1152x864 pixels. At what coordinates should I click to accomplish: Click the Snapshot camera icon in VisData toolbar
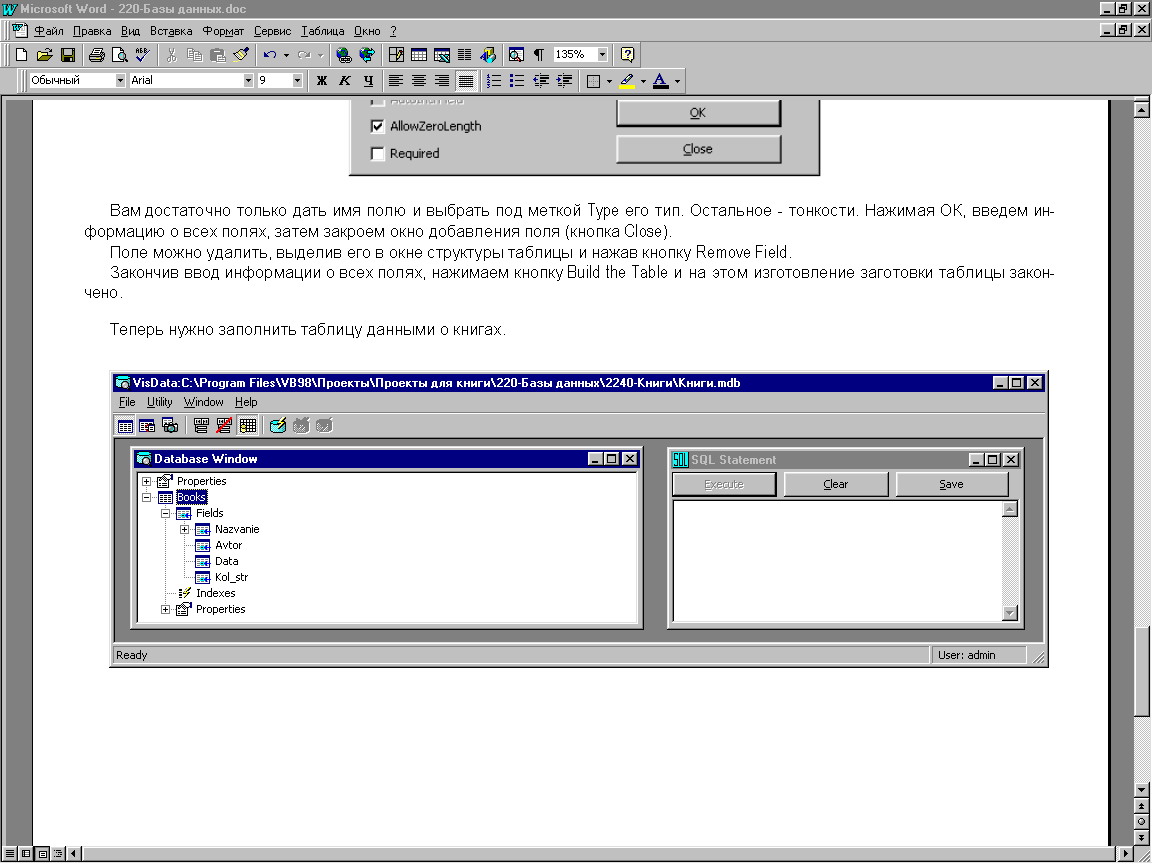[x=170, y=425]
